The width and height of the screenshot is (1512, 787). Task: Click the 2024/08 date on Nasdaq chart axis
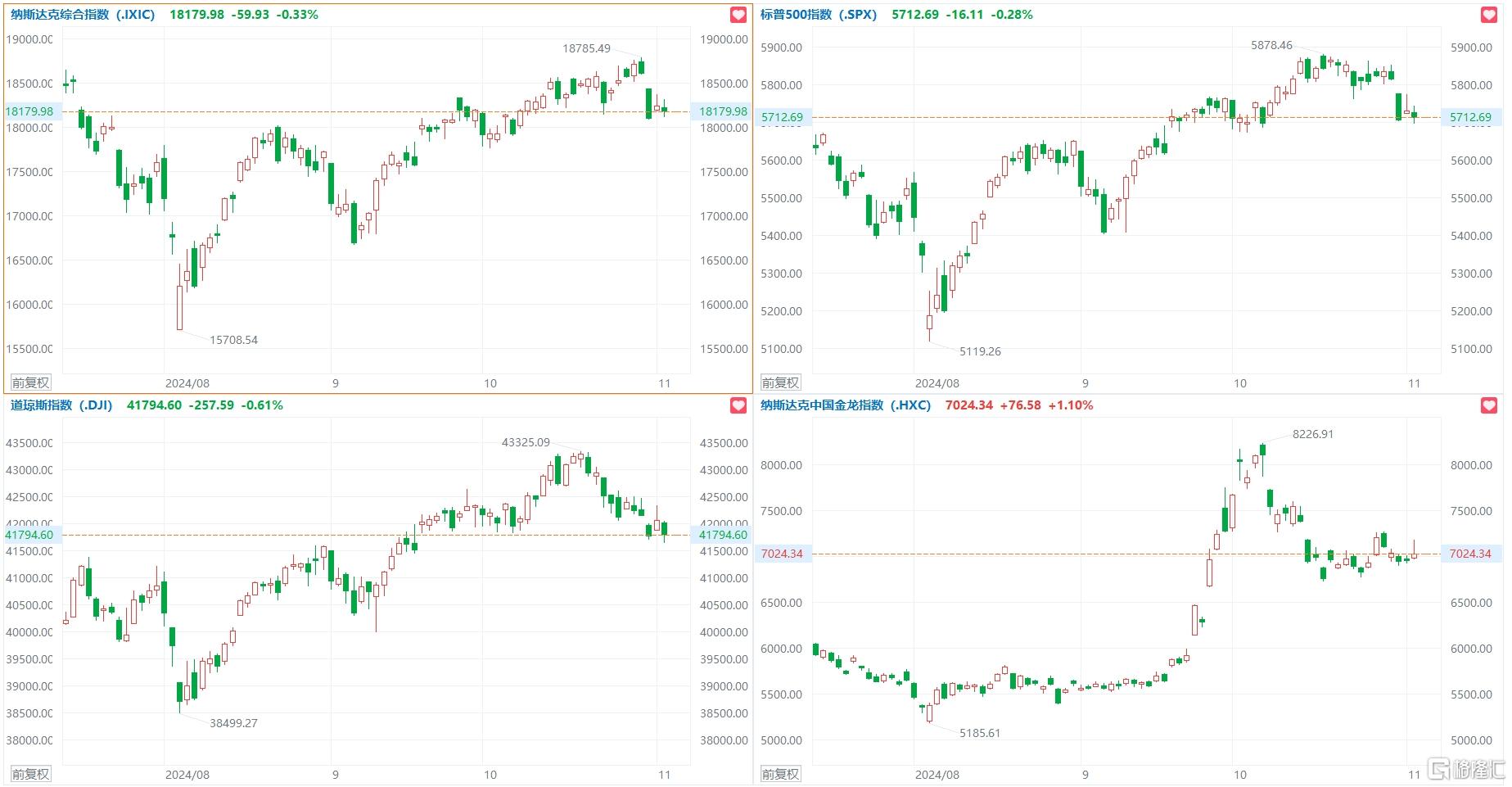coord(187,383)
